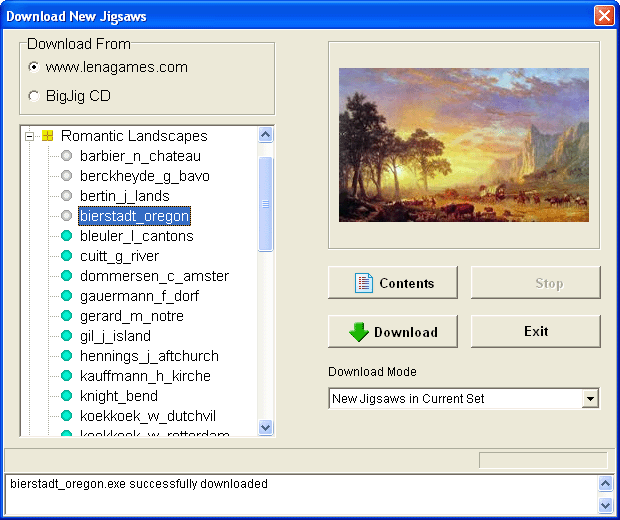Image resolution: width=620 pixels, height=520 pixels.
Task: Select kauffmann_h_kirche jigsaw name
Action: pyautogui.click(x=145, y=376)
